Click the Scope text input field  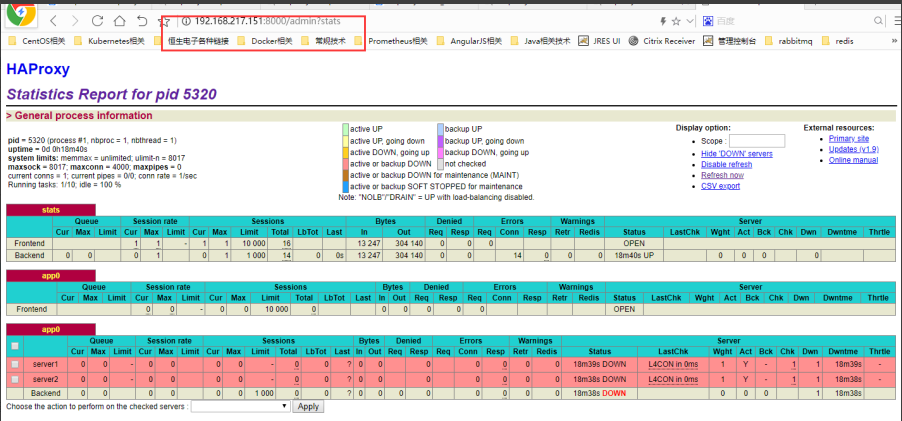pyautogui.click(x=757, y=141)
